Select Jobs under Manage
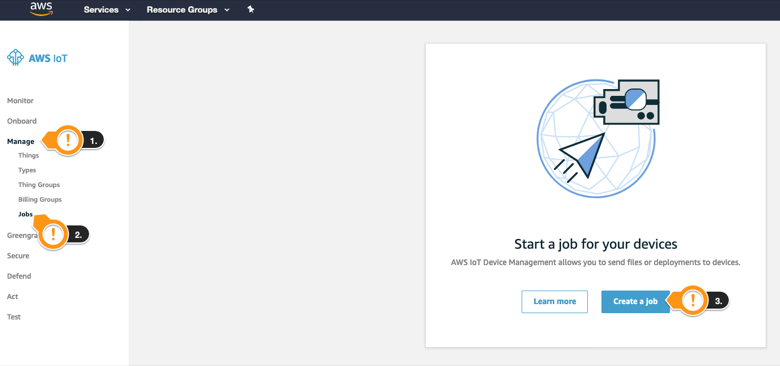780x366 pixels. coord(25,214)
